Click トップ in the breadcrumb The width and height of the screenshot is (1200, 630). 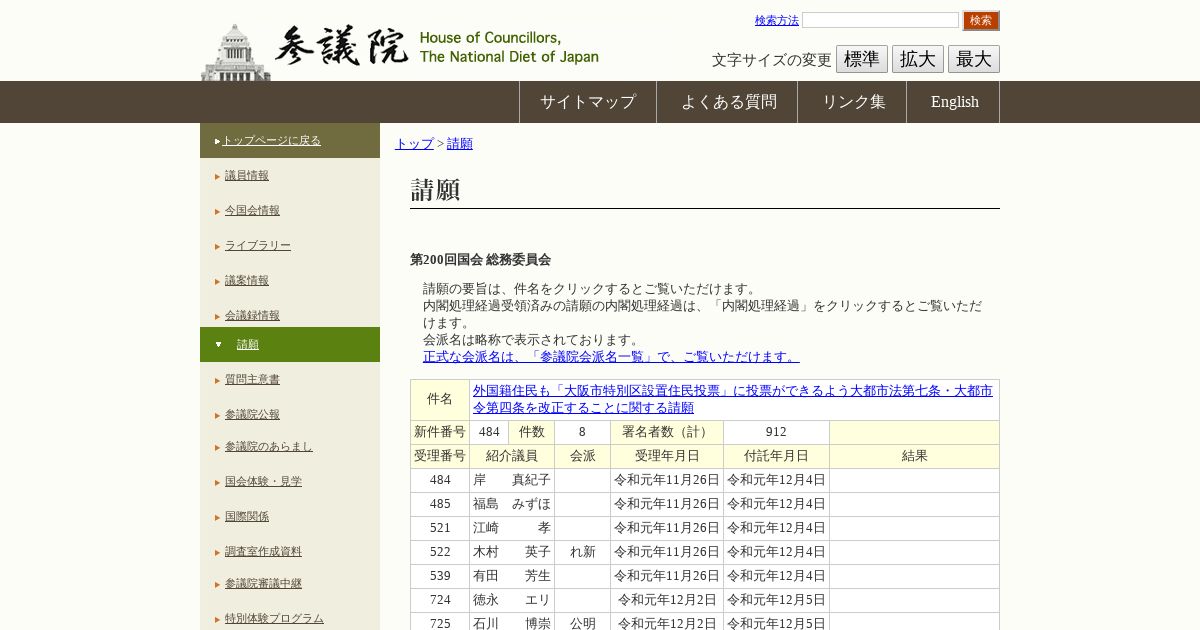pos(414,143)
